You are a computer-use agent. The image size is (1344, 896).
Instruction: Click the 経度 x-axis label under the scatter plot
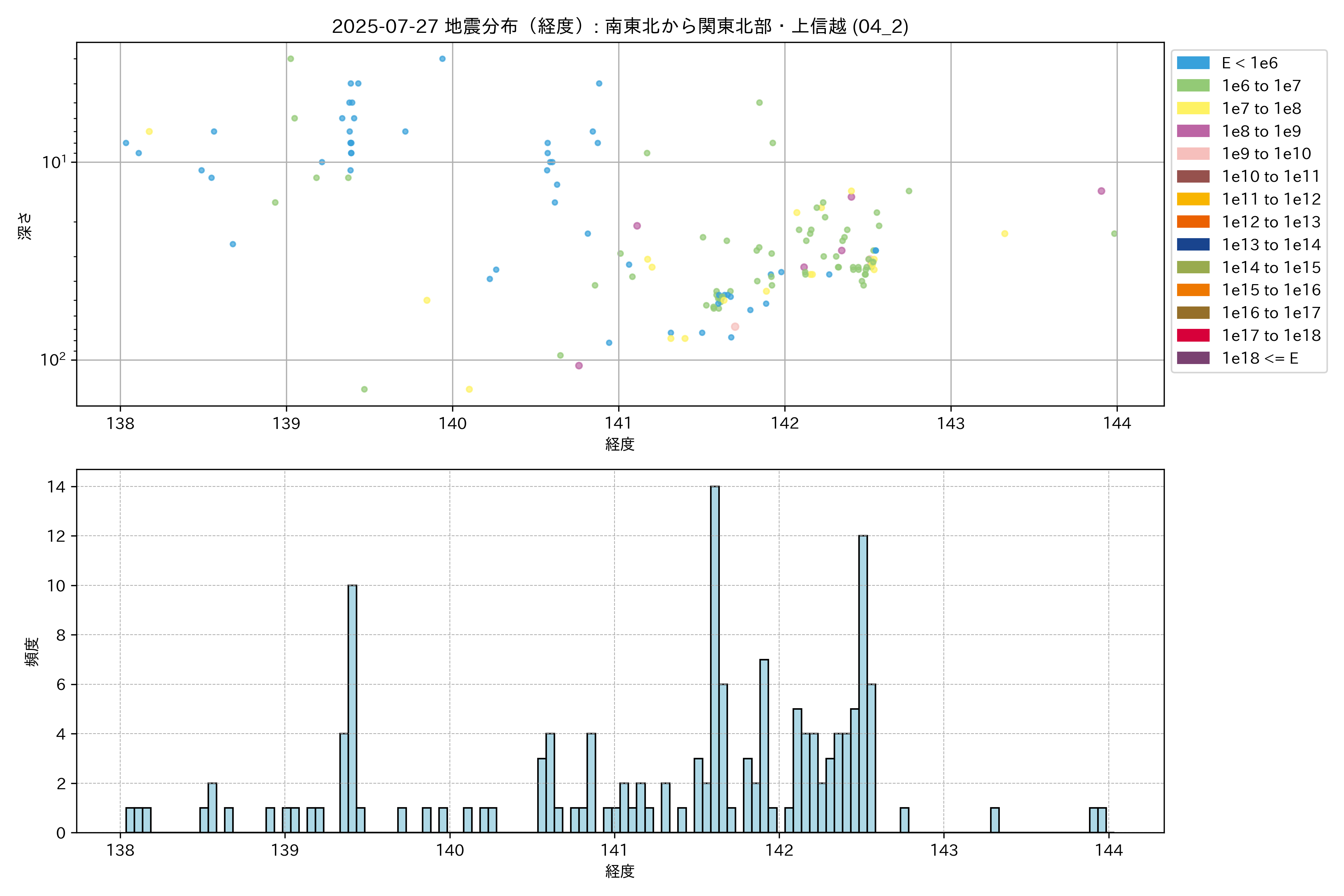click(620, 444)
